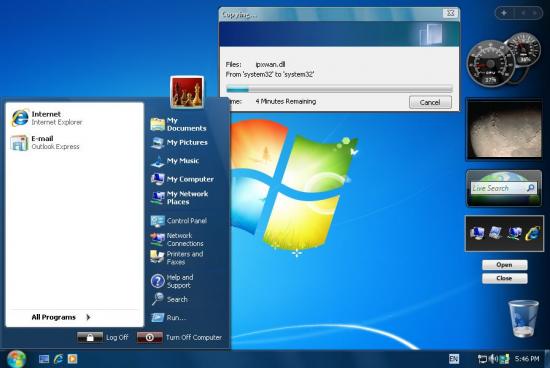Close the Copying dialog with X
The height and width of the screenshot is (368, 550).
pyautogui.click(x=450, y=13)
